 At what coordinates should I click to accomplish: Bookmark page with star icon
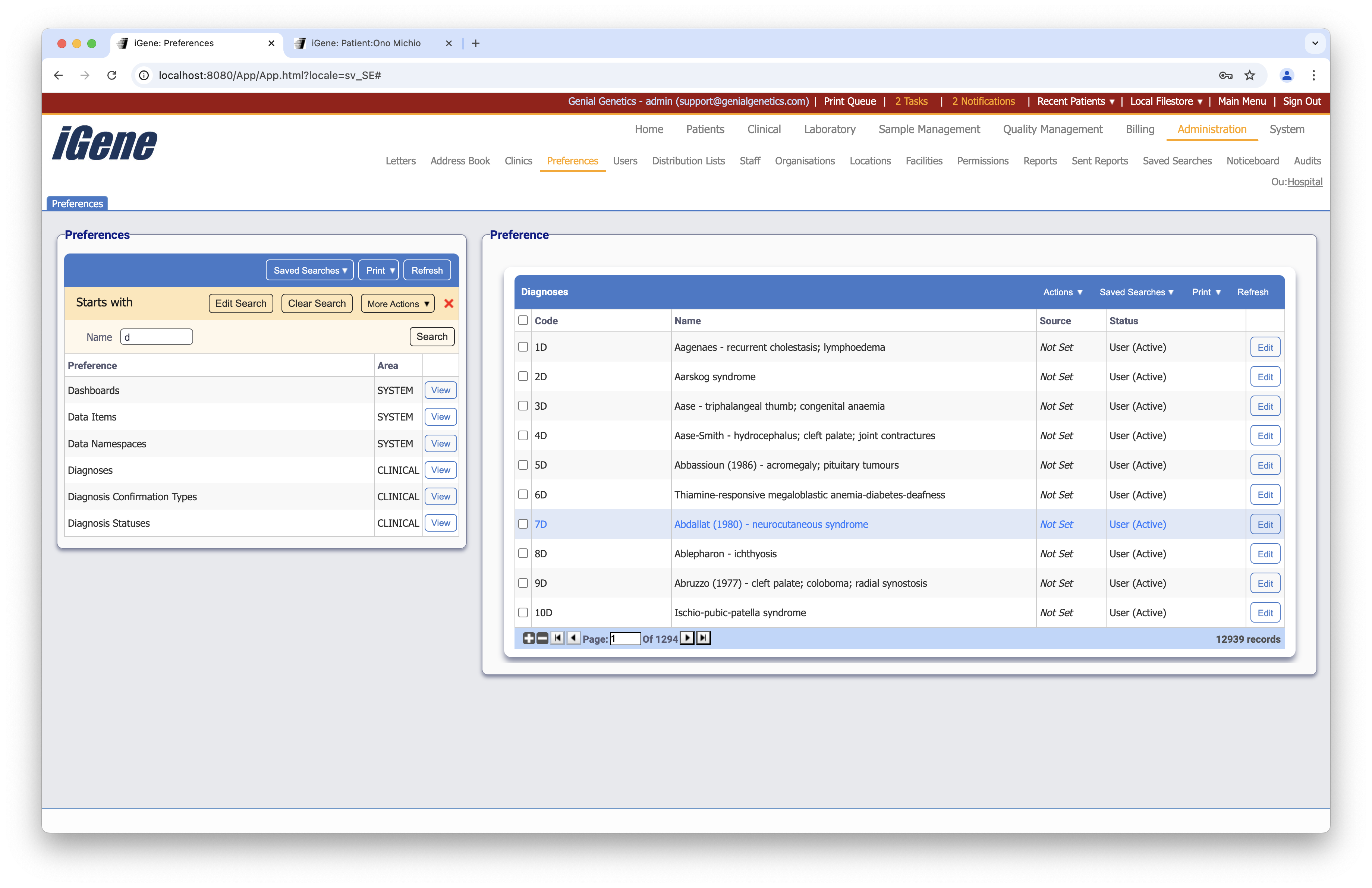[1249, 75]
